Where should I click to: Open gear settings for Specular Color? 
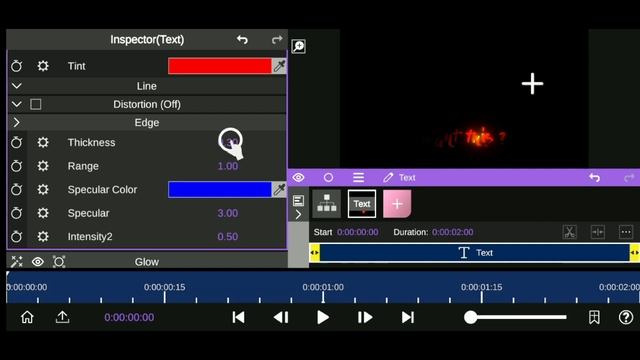tap(43, 189)
